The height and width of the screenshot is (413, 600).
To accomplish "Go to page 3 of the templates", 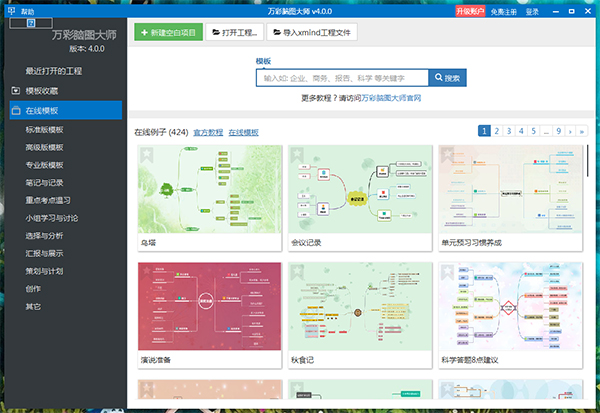I will [509, 131].
